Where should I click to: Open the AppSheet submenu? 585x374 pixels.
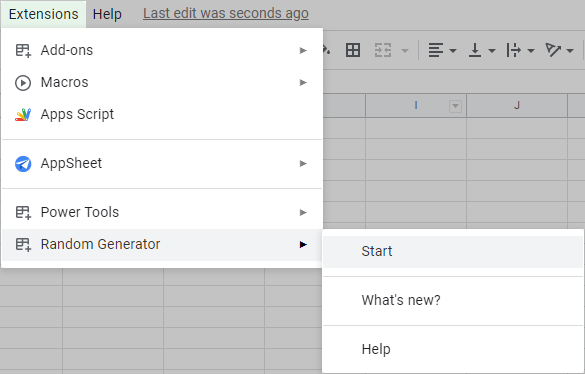click(162, 163)
